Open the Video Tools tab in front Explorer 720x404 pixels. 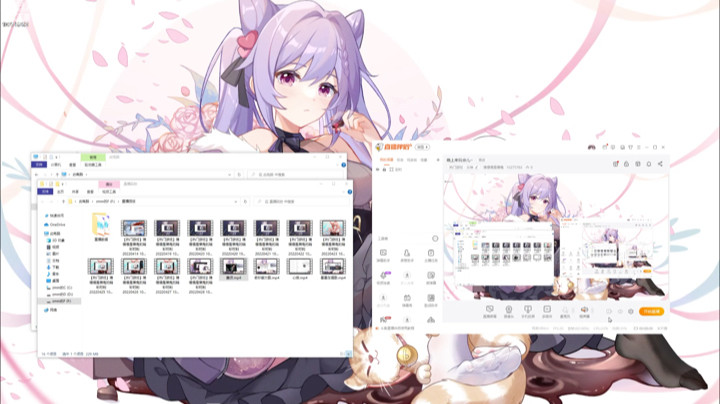(109, 191)
